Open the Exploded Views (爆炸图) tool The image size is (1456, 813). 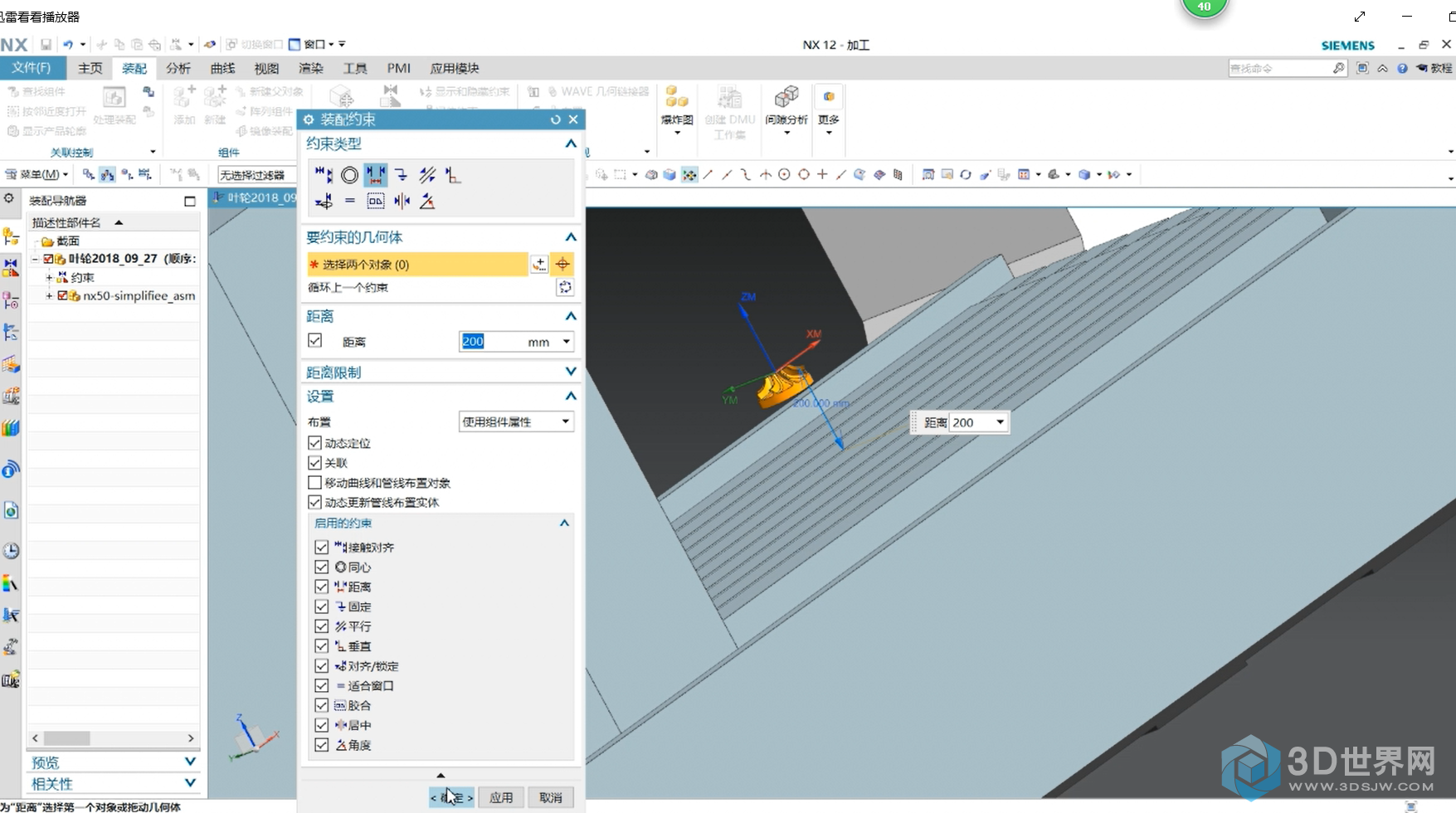[x=677, y=110]
